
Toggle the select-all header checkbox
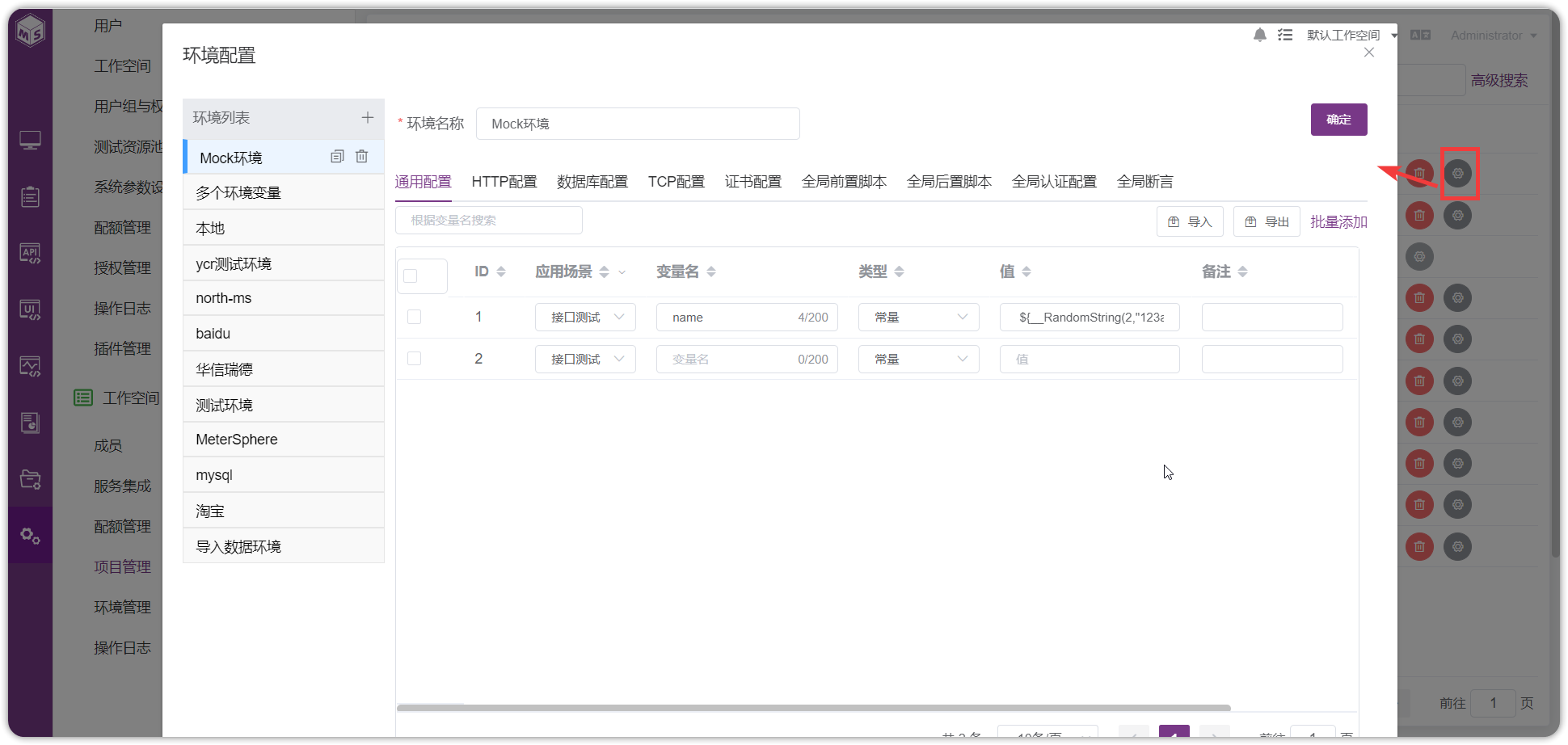tap(411, 276)
